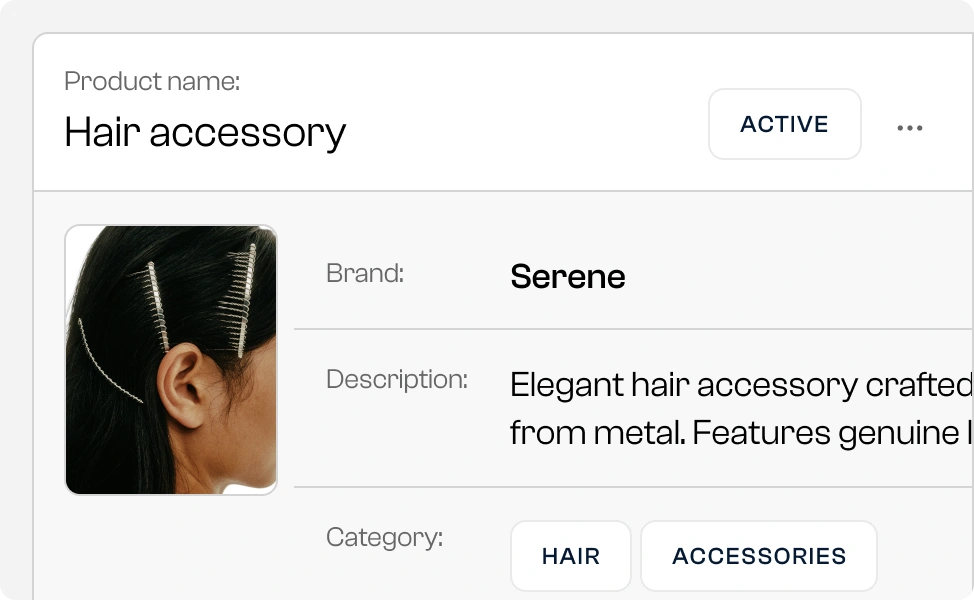Click the description line starting 'from metal'
The height and width of the screenshot is (600, 974).
[740, 433]
